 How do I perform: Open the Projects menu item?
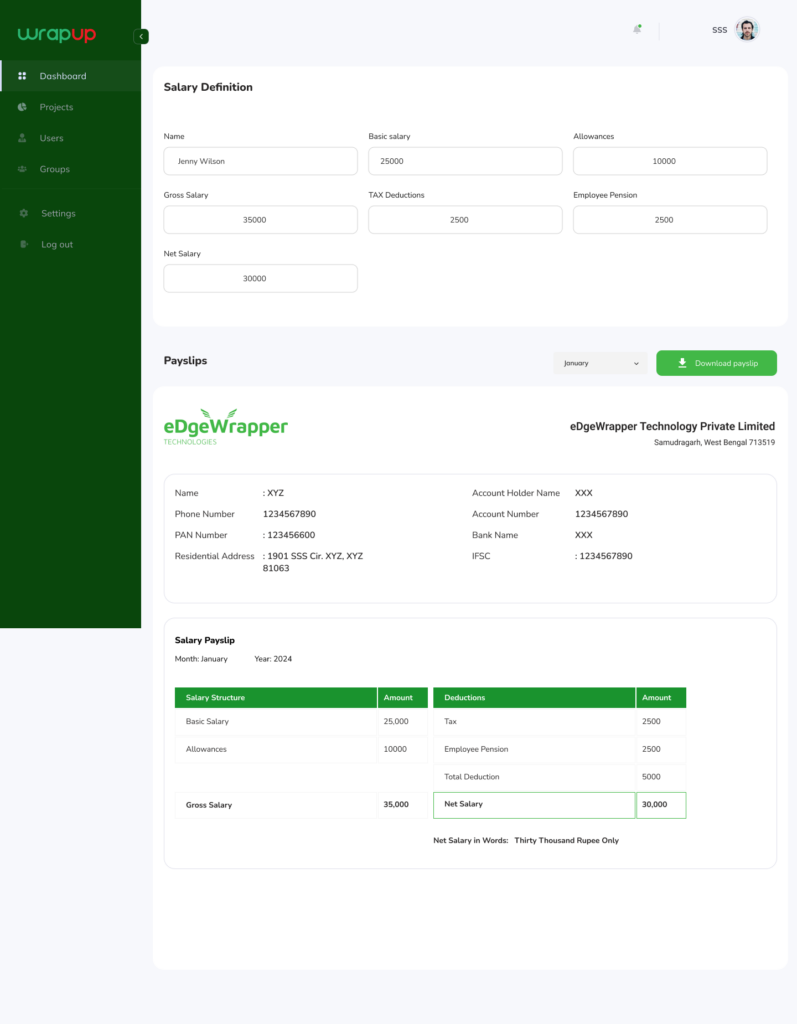56,107
